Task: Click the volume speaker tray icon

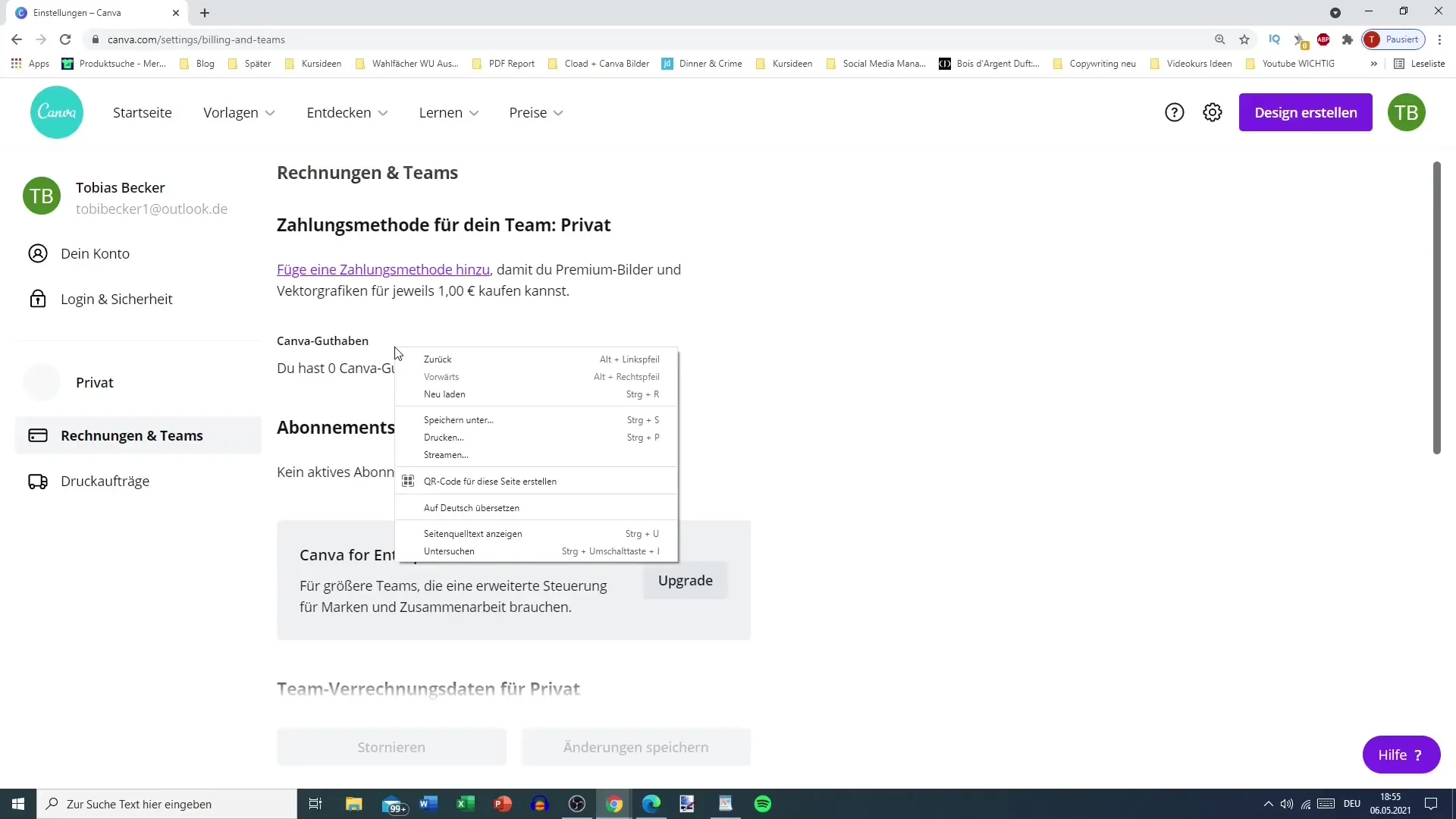Action: (x=1287, y=804)
